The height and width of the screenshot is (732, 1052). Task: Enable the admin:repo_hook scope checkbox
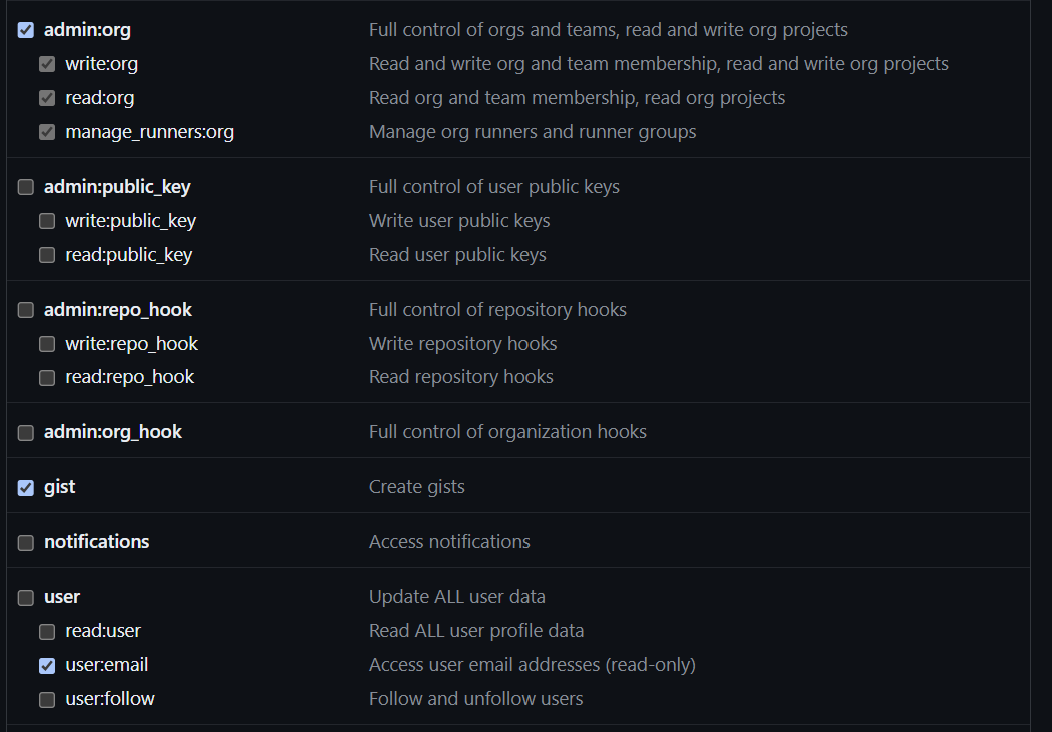(x=26, y=310)
